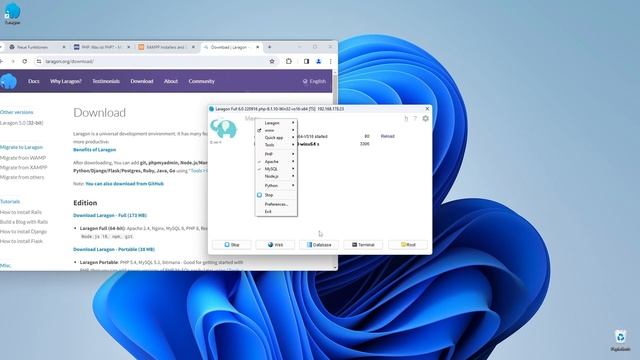Screen dimensions: 640x360
Task: Click the Web button in Laragon
Action: (x=275, y=244)
